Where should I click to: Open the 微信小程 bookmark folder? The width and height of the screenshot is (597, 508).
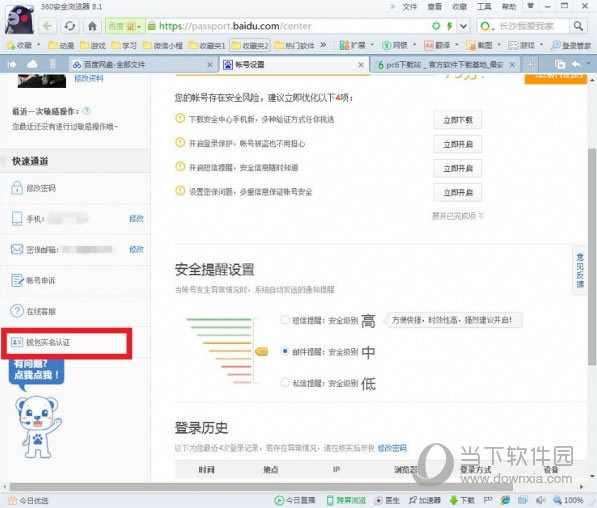(163, 45)
